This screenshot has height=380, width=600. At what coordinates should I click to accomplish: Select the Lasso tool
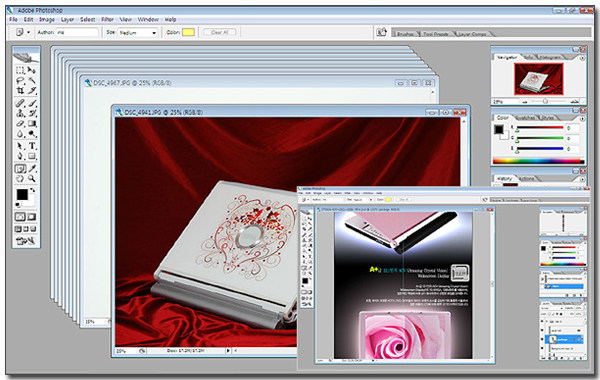[x=20, y=81]
